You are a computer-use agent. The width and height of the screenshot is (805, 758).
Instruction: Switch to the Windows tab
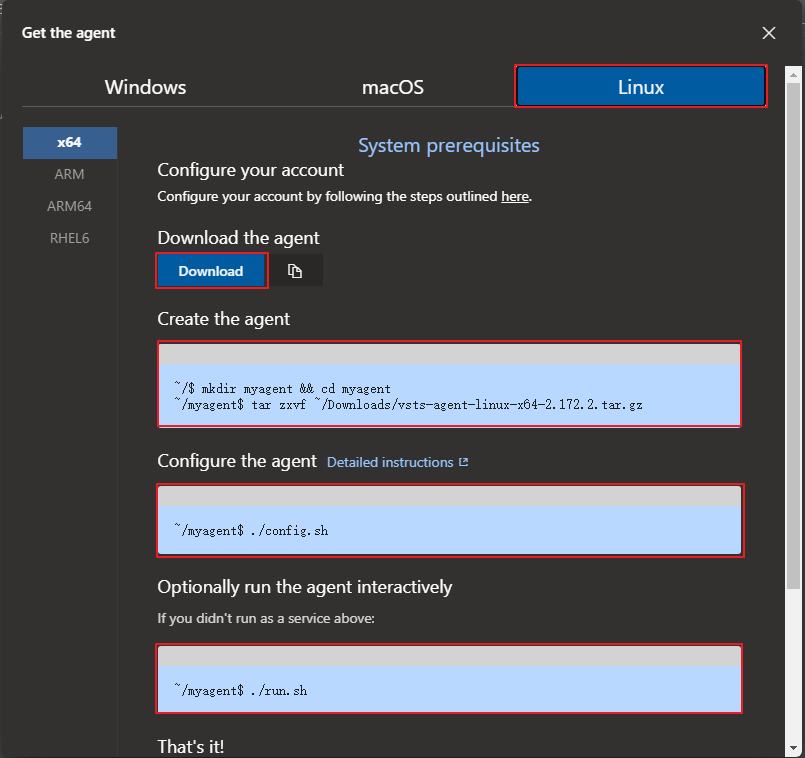pos(145,87)
